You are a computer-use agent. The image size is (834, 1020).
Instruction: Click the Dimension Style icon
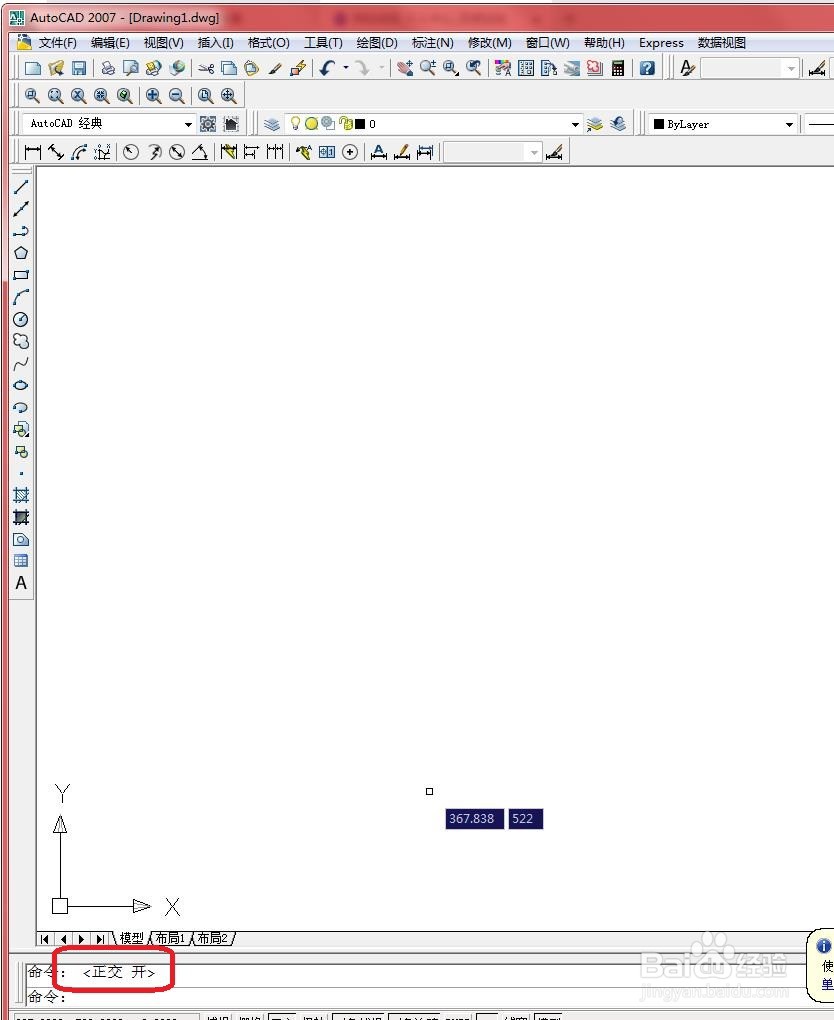click(554, 152)
